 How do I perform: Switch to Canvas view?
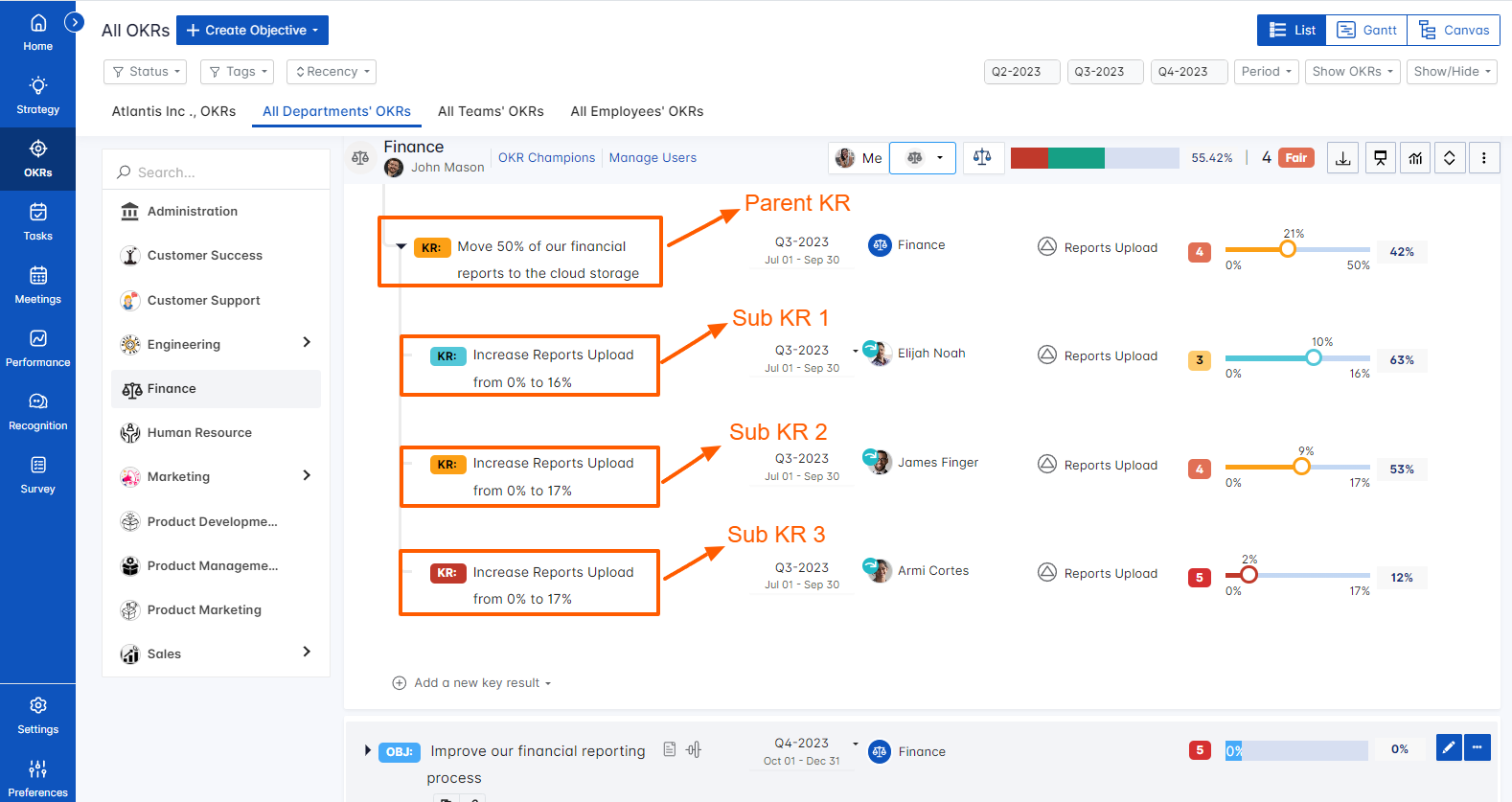[1454, 31]
